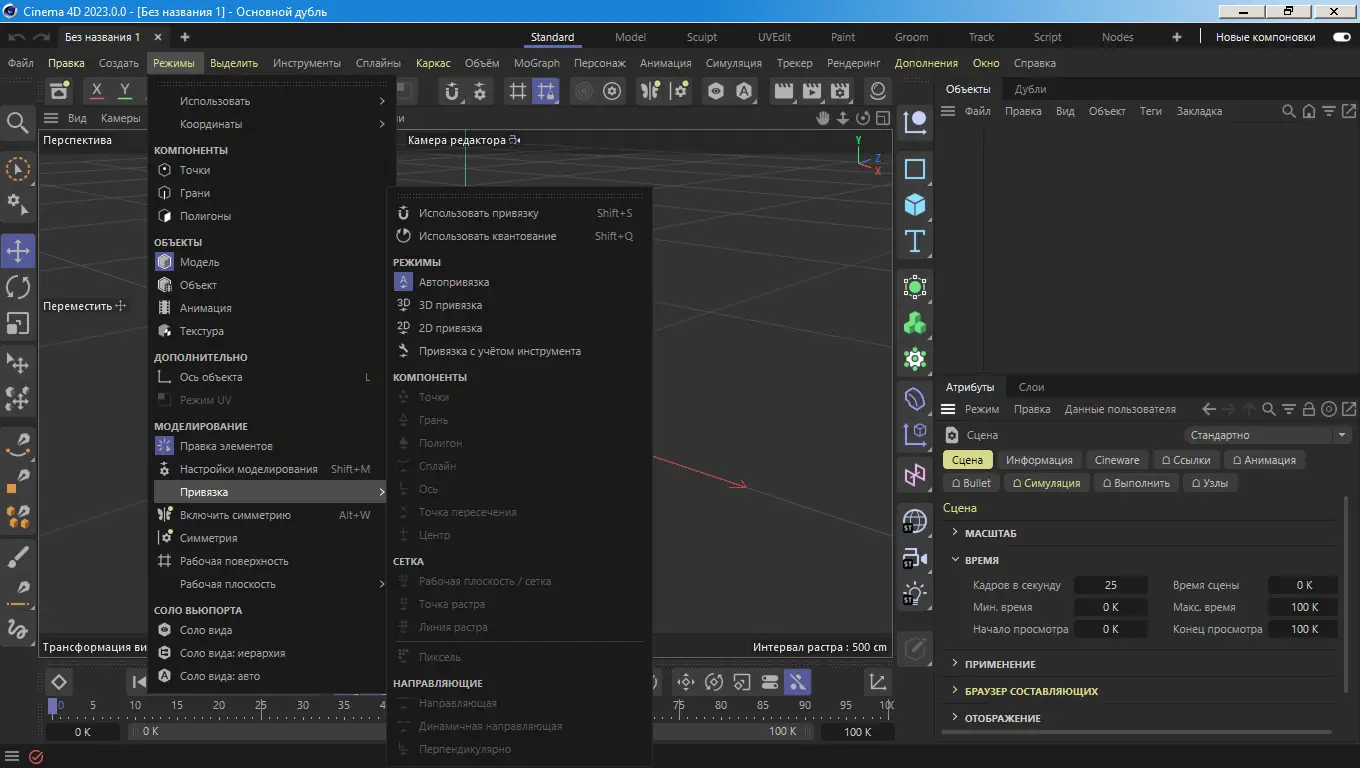
Task: Switch to the Model workspace tab
Action: tap(630, 37)
